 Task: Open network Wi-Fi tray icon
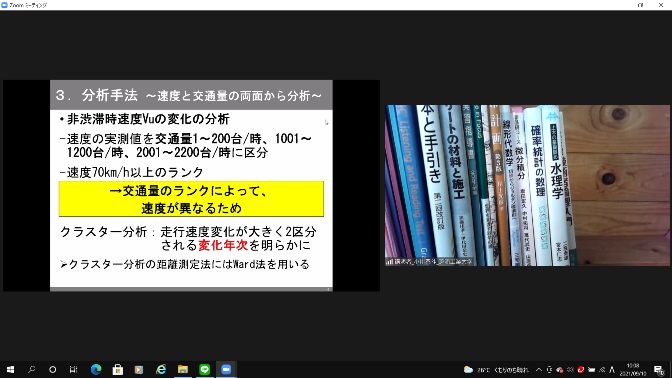tap(602, 369)
